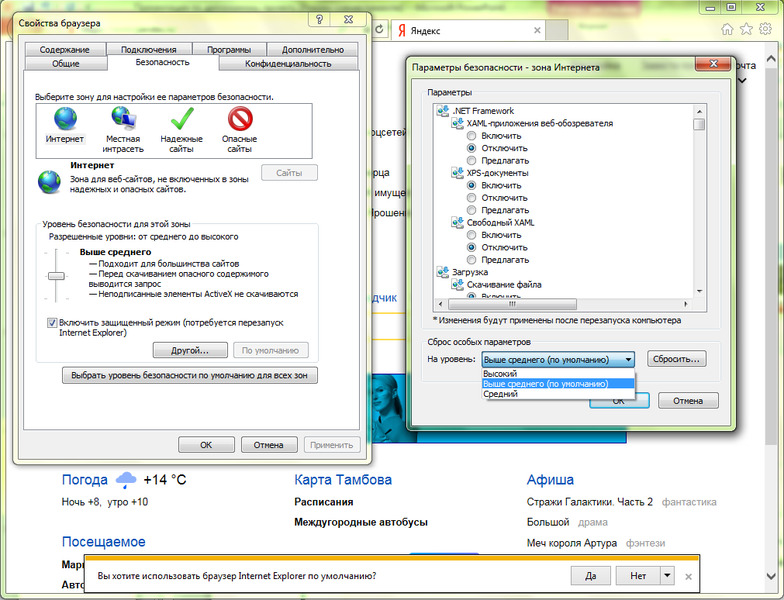Select Предлагать under XAML-приложения веб-обозревателя
The width and height of the screenshot is (784, 600).
pyautogui.click(x=471, y=160)
